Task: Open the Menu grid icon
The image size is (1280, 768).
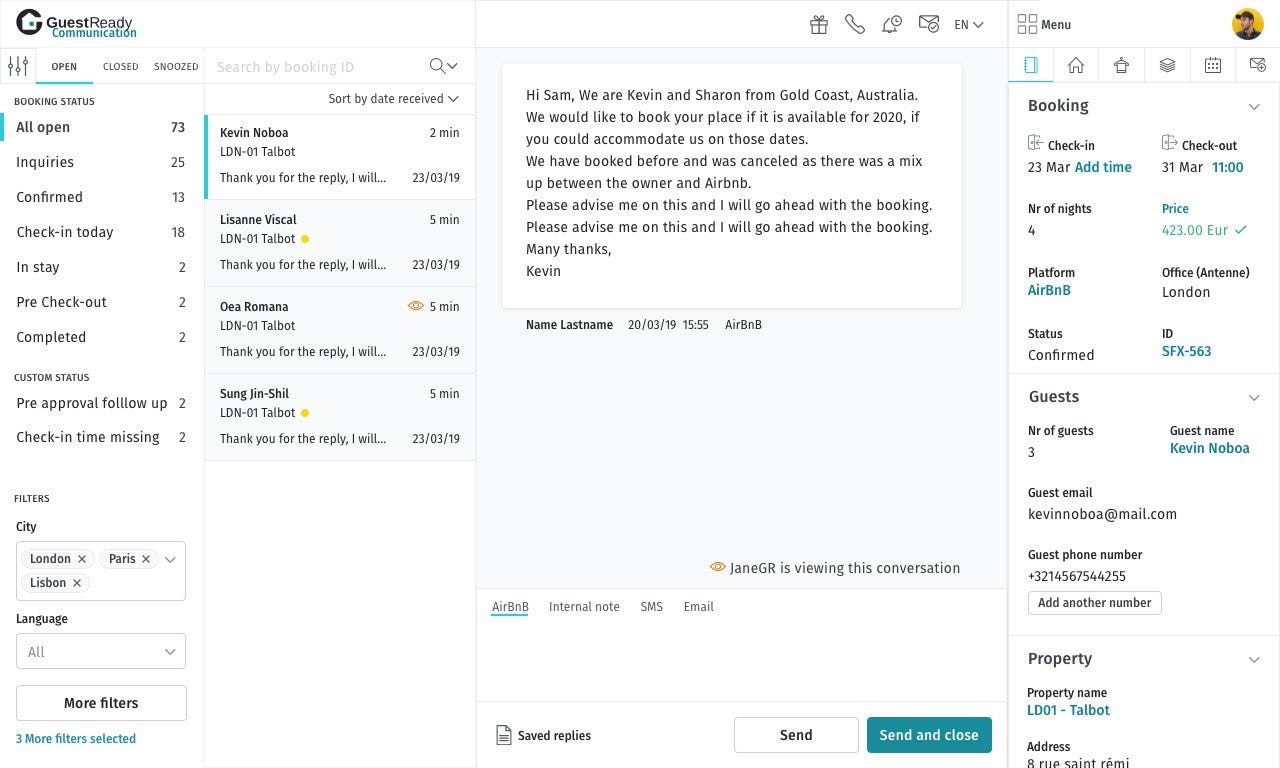Action: tap(1027, 24)
